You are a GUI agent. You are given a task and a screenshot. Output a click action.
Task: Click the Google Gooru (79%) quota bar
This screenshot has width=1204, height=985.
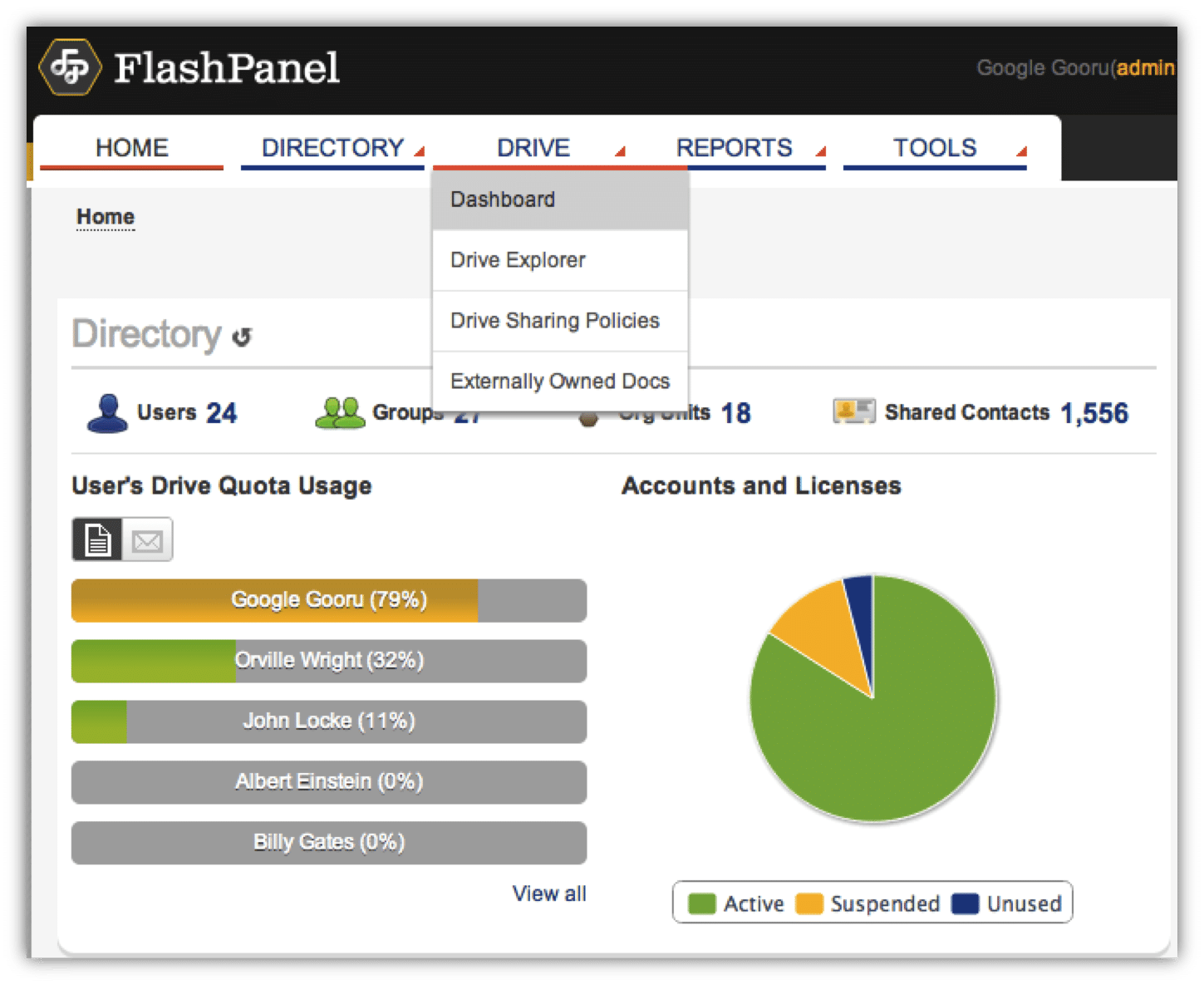coord(329,600)
